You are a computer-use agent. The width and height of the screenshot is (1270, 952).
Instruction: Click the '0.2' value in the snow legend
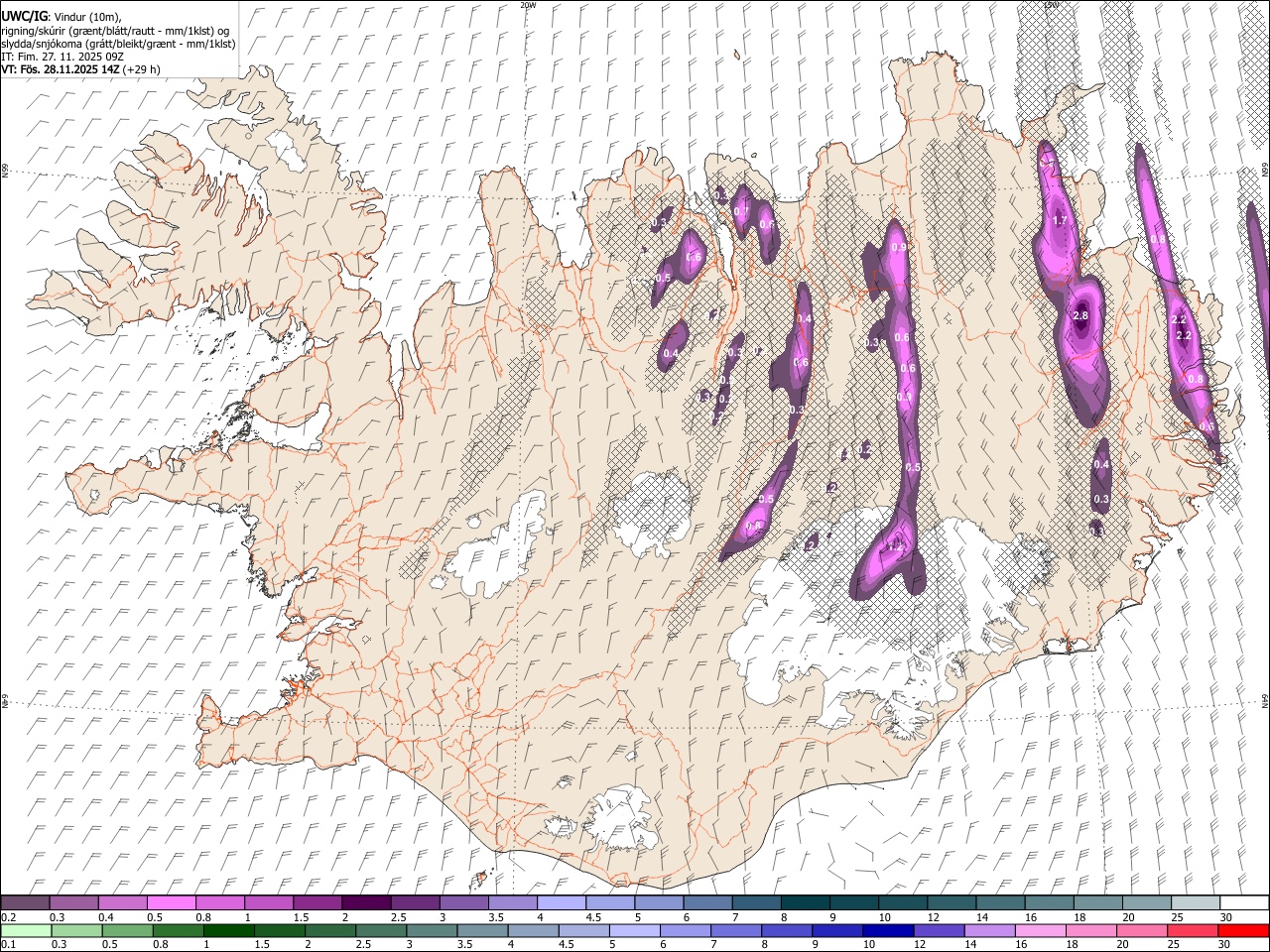pyautogui.click(x=9, y=917)
